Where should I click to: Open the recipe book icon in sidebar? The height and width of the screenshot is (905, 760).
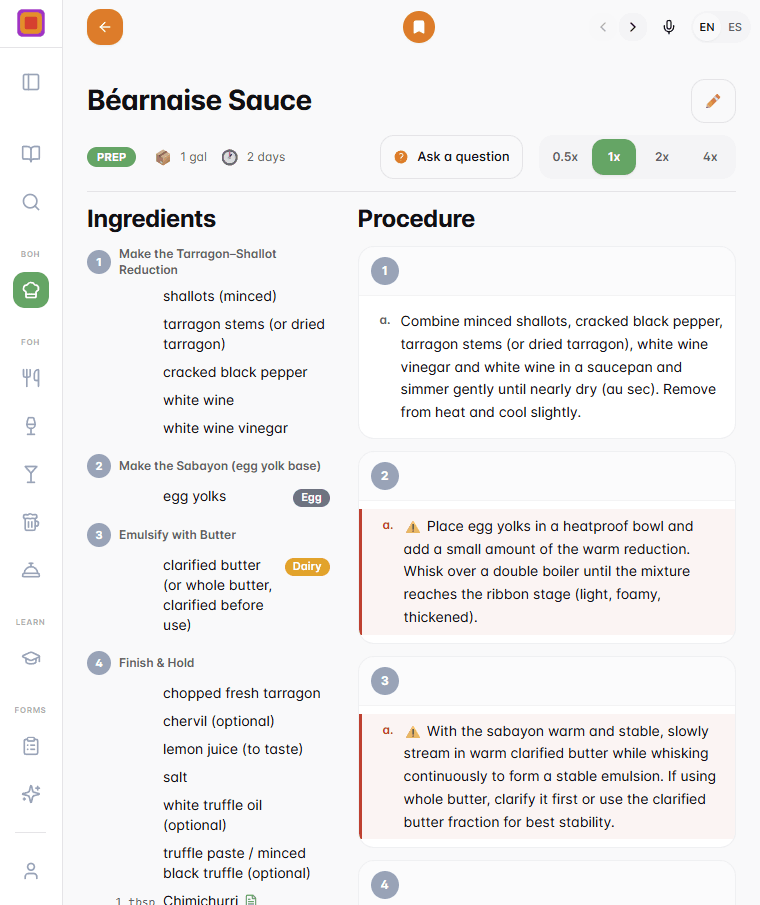[x=31, y=154]
